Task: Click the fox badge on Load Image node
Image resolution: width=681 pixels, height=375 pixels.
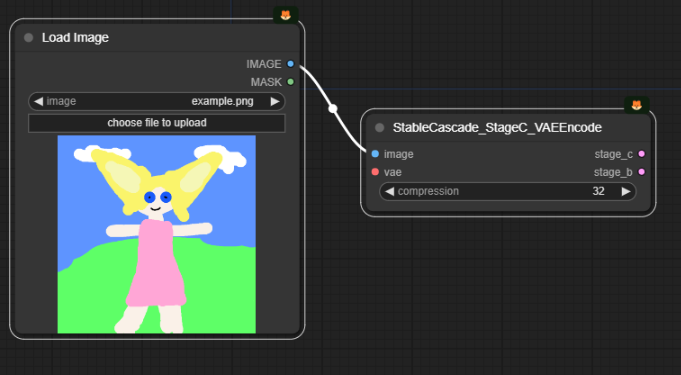Action: (285, 16)
